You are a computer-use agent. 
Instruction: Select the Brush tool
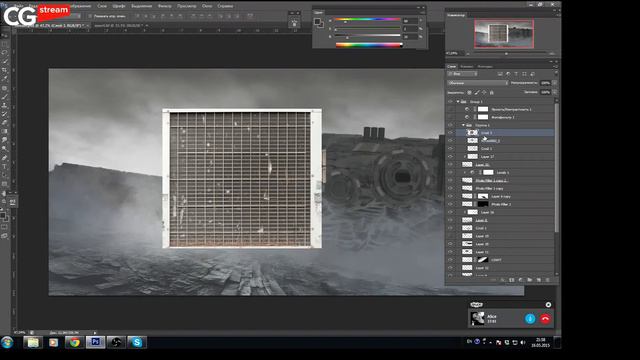[x=5, y=97]
